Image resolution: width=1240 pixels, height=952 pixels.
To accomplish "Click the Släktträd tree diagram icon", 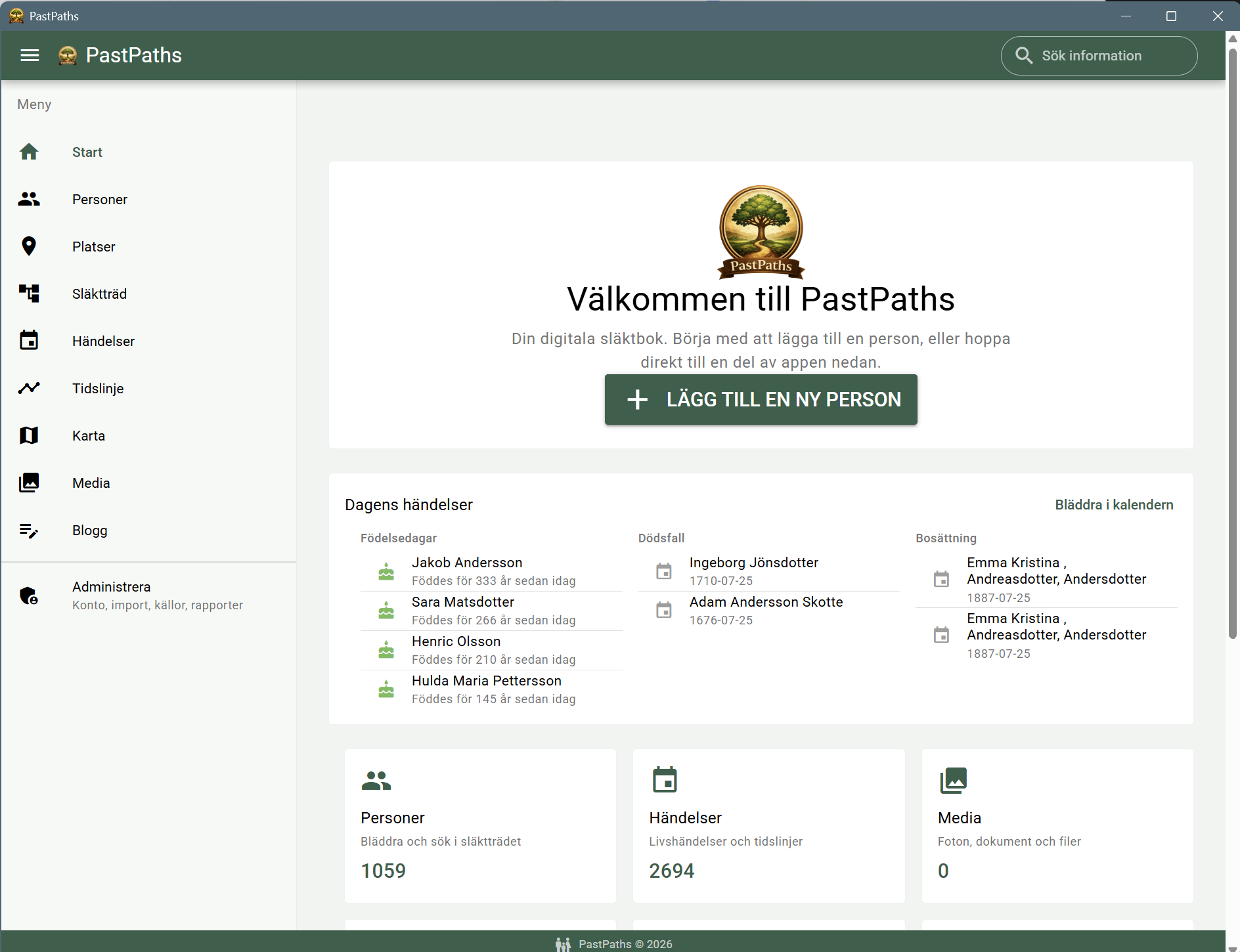I will [29, 294].
